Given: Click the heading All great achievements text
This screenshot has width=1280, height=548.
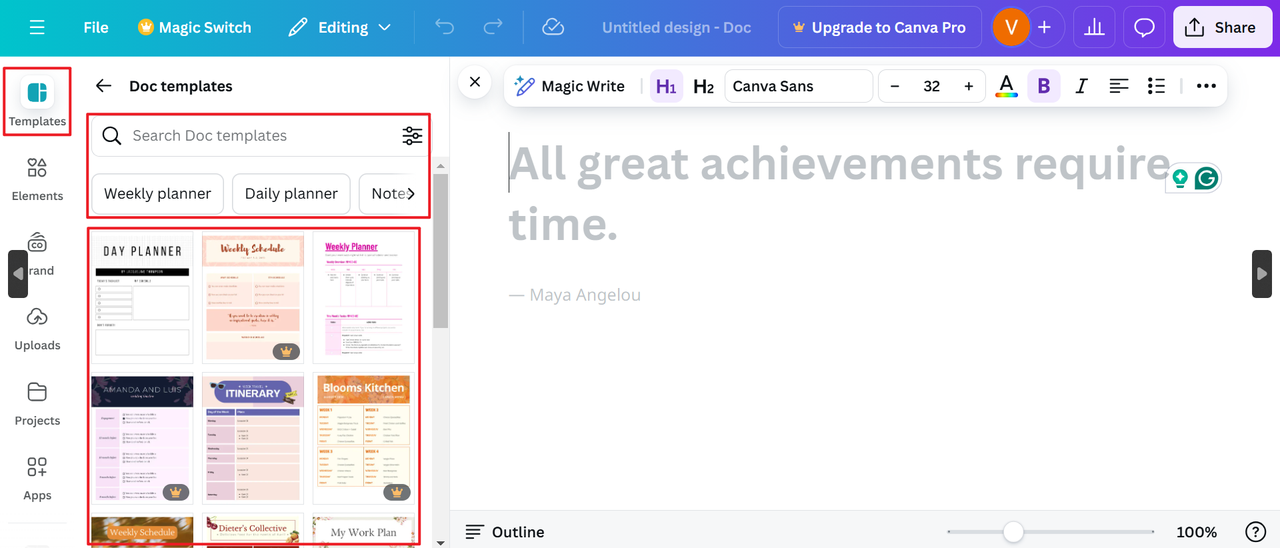Looking at the screenshot, I should tap(839, 194).
